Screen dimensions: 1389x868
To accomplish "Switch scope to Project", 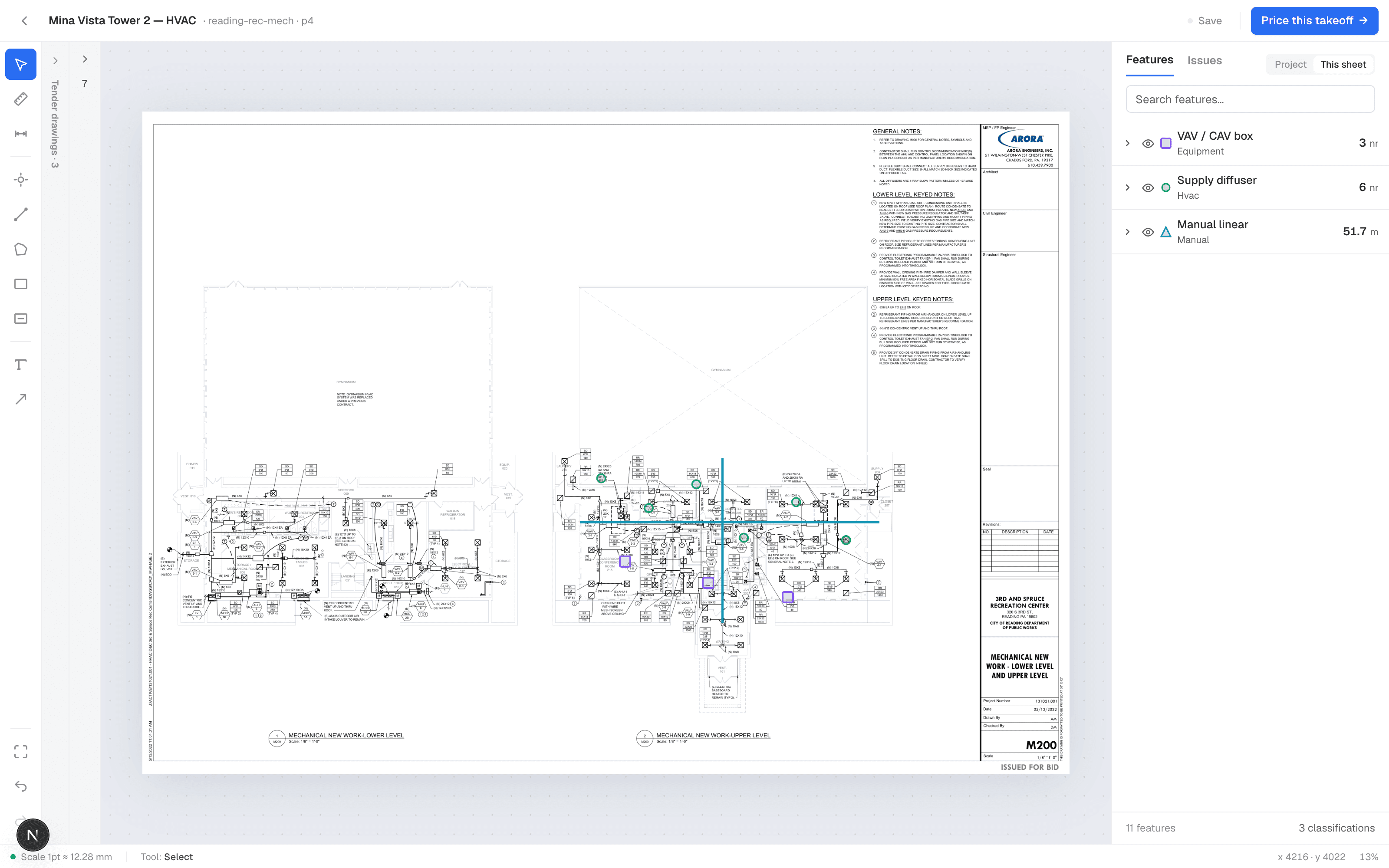I will [1290, 64].
